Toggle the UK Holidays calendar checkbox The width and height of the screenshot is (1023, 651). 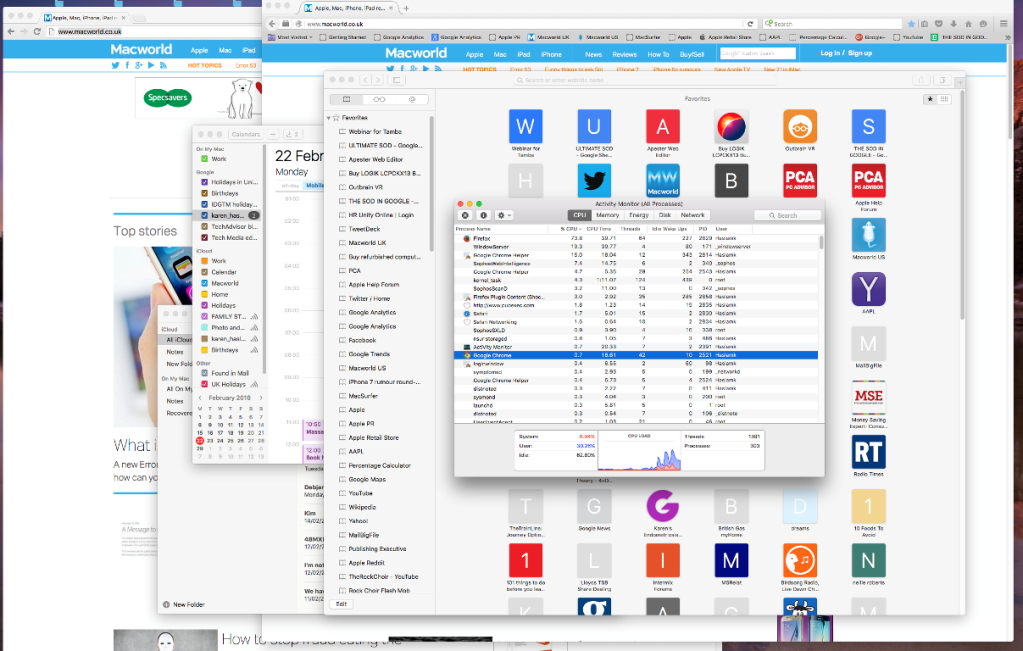coord(204,384)
